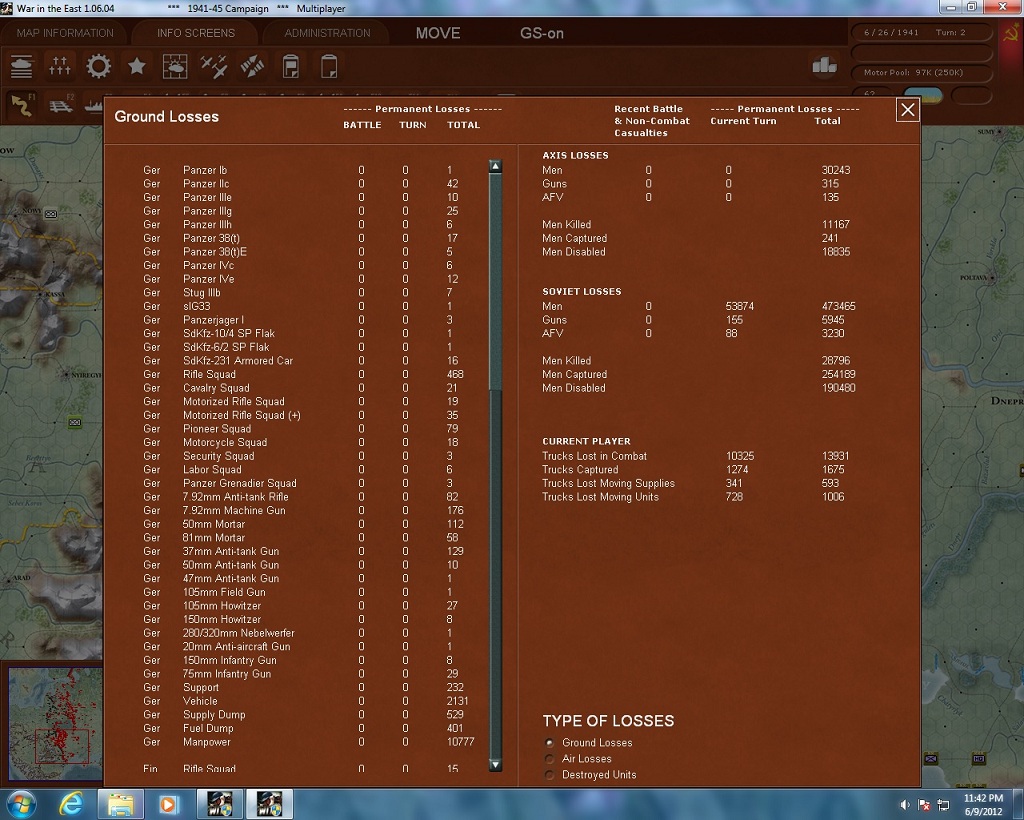Click Soviet Men total value 473465
This screenshot has height=820, width=1024.
tap(839, 306)
